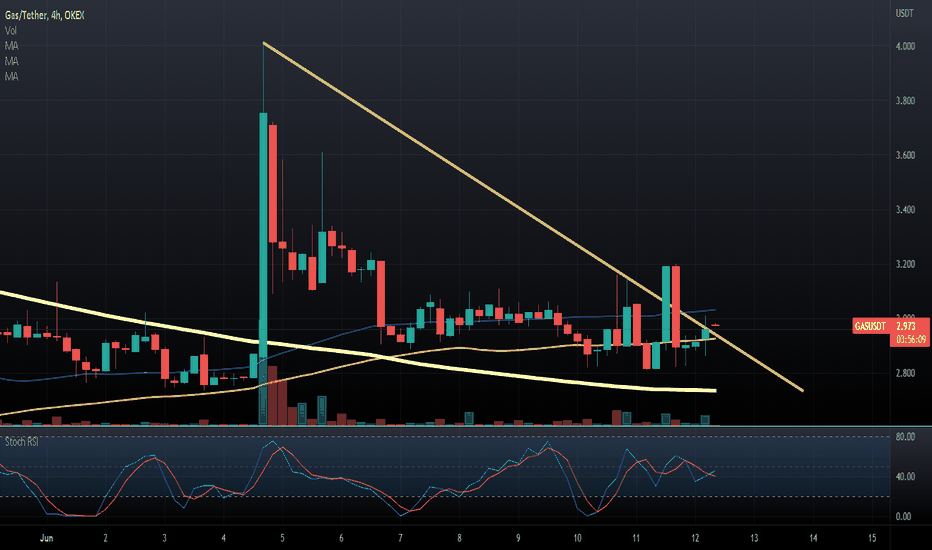Click date 15 on the time axis
Screen dimensions: 932x550
[872, 538]
